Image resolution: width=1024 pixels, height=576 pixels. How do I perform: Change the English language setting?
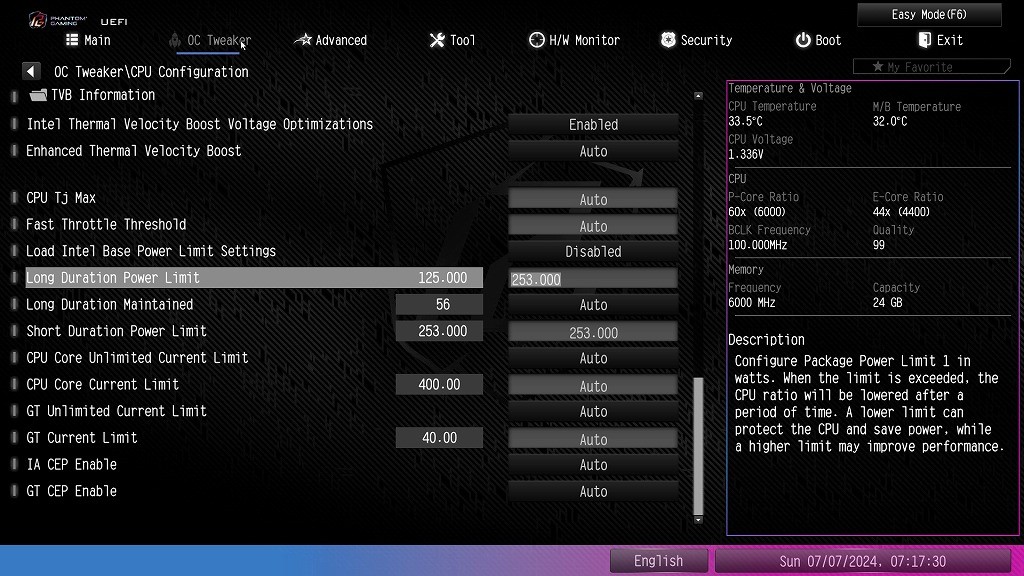tap(658, 561)
